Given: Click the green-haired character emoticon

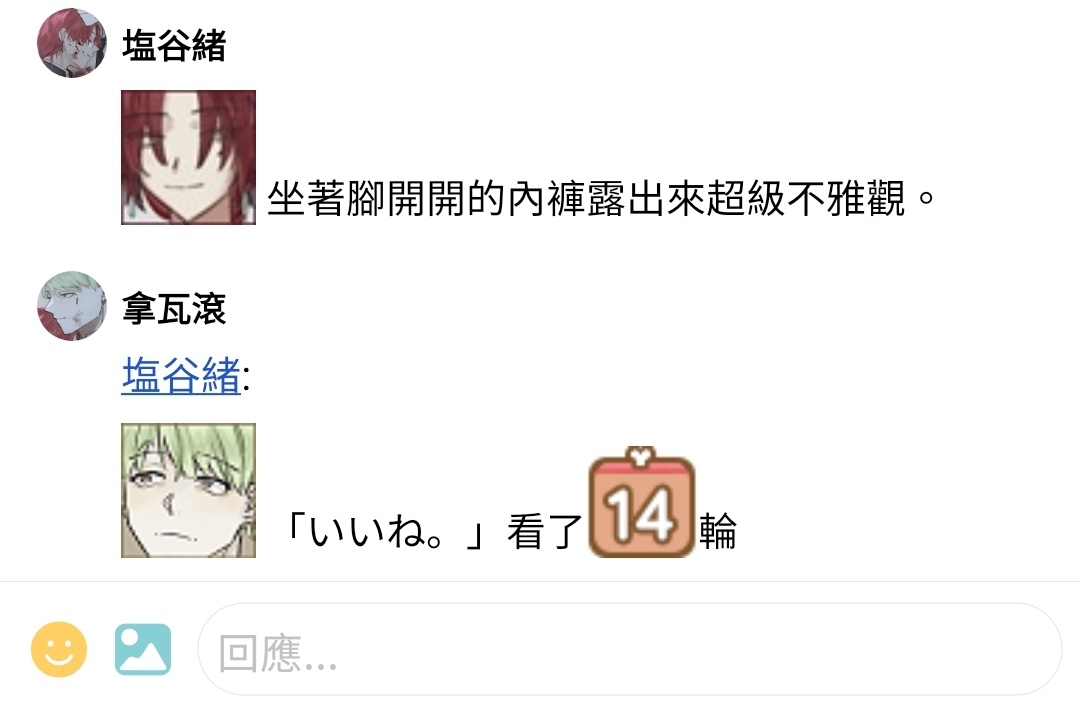Looking at the screenshot, I should click(189, 490).
